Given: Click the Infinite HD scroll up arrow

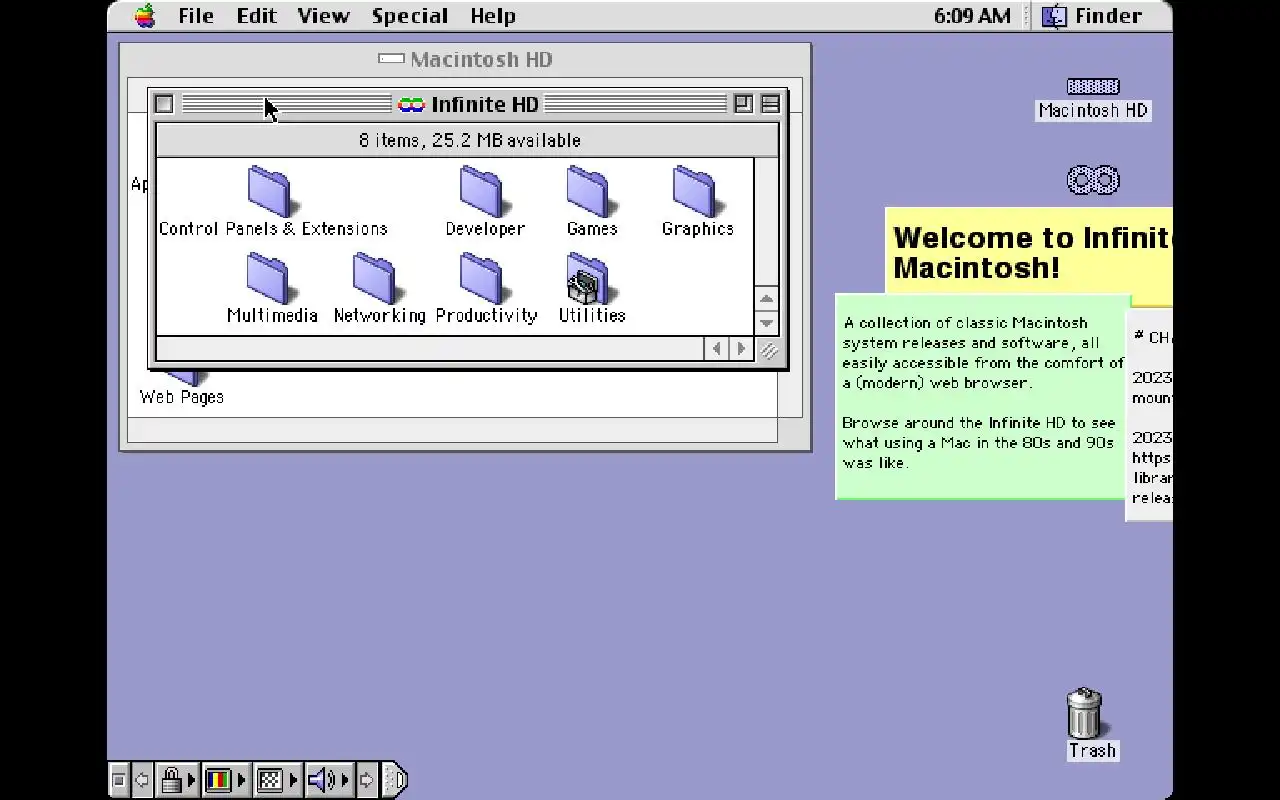Looking at the screenshot, I should click(x=766, y=299).
